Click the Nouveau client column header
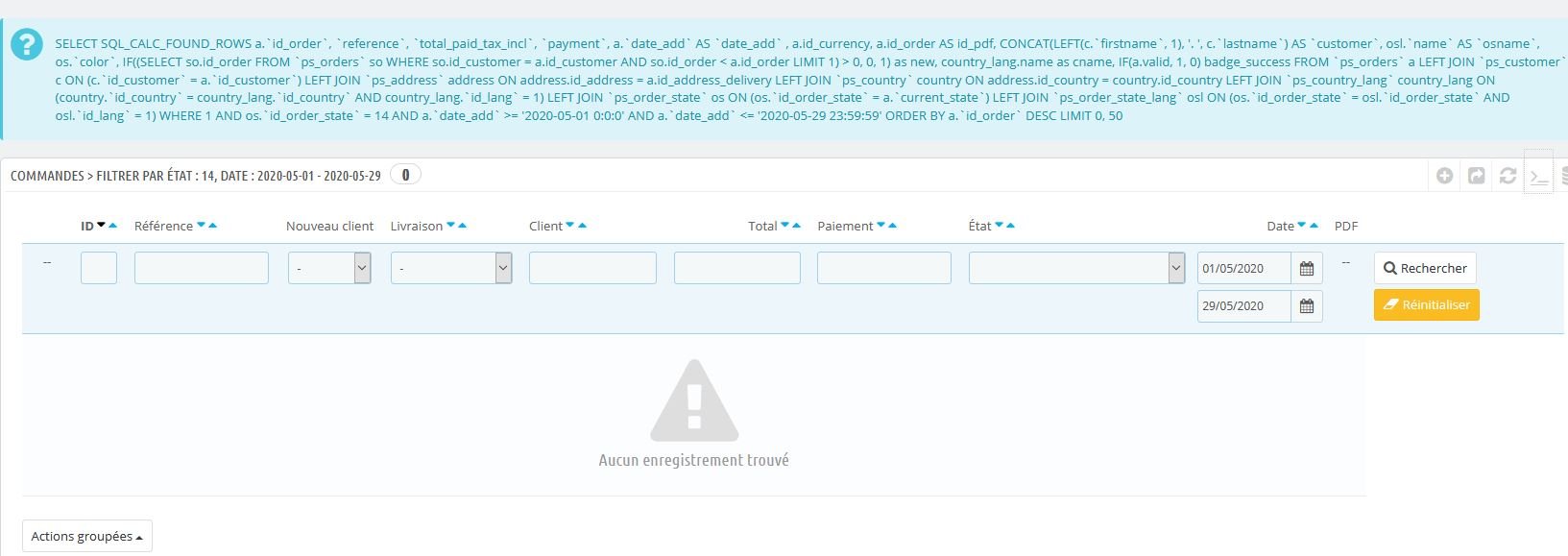Image resolution: width=1568 pixels, height=556 pixels. tap(329, 226)
